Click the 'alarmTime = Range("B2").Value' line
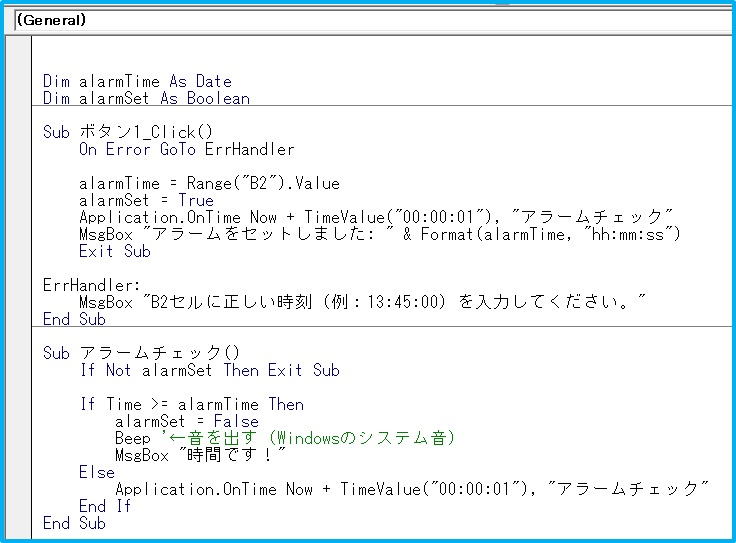Viewport: 736px width, 543px height. click(209, 183)
